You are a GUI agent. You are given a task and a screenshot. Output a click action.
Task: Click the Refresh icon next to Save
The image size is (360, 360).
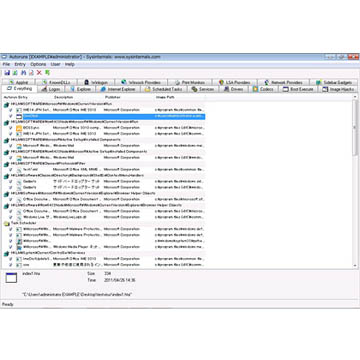(x=15, y=72)
